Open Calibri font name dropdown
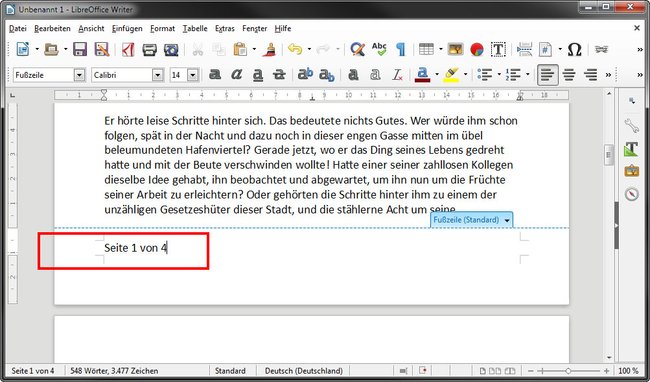 (x=158, y=75)
